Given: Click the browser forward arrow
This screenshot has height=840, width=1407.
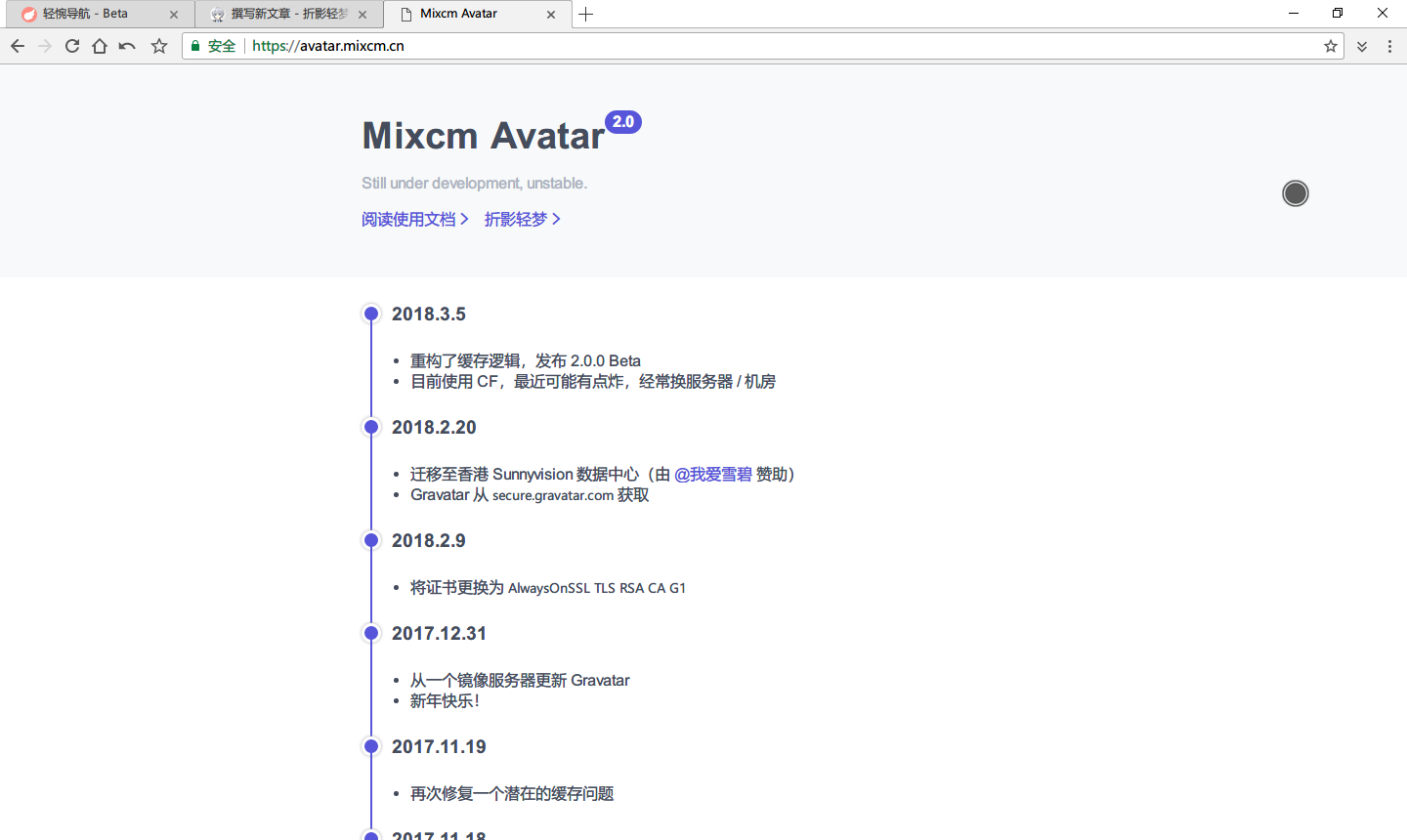Looking at the screenshot, I should pyautogui.click(x=45, y=46).
